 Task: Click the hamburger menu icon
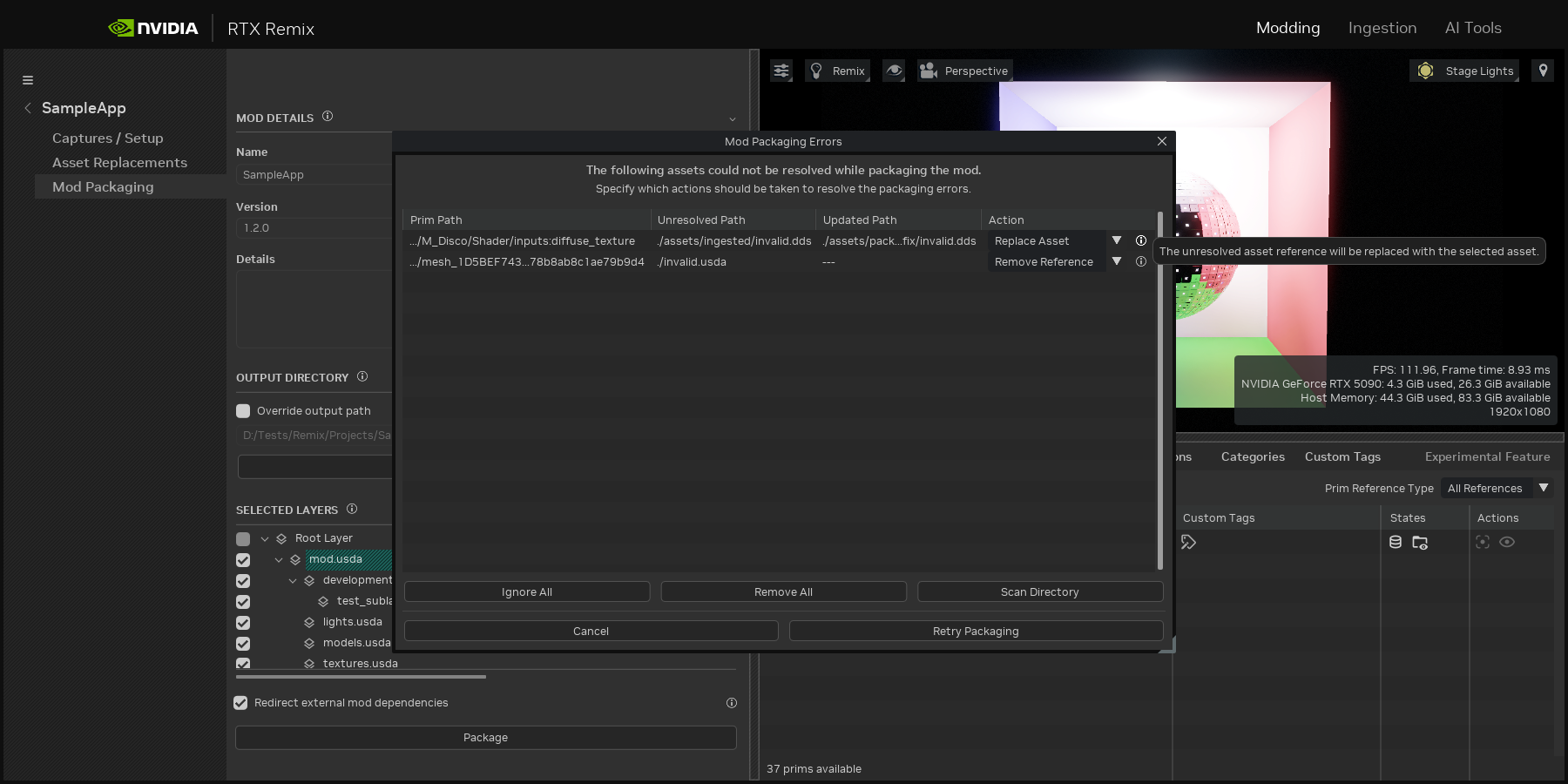tap(28, 80)
